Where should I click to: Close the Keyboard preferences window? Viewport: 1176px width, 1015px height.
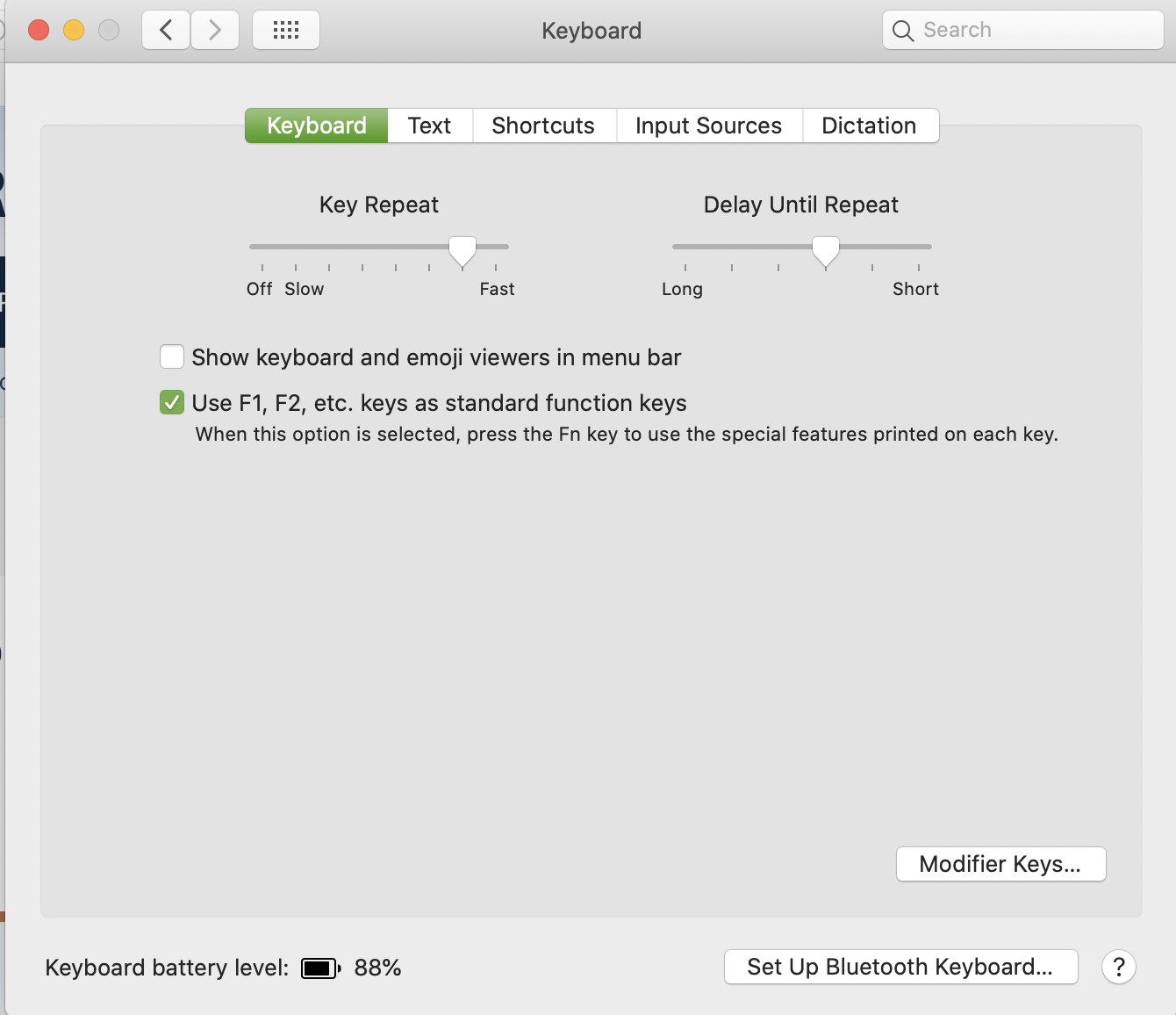pos(39,31)
